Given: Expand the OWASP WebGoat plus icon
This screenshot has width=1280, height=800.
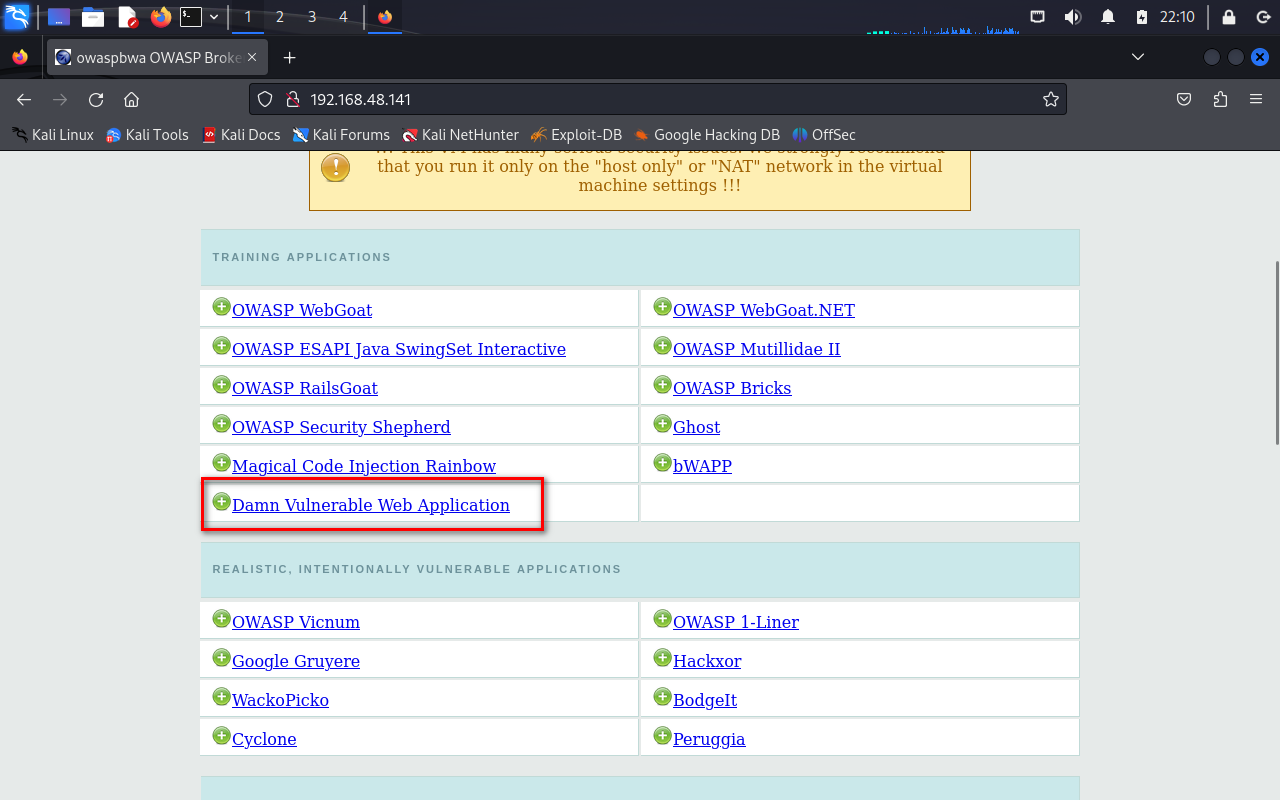Looking at the screenshot, I should (222, 307).
